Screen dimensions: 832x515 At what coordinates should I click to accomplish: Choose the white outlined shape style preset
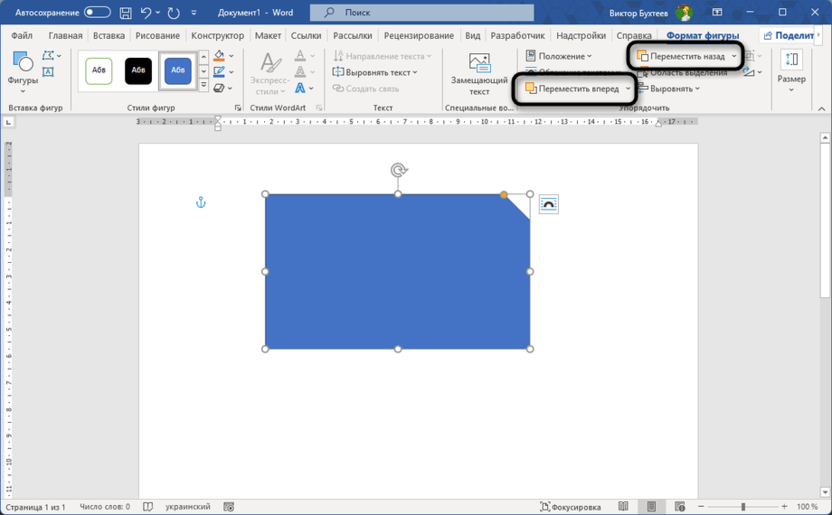point(99,71)
